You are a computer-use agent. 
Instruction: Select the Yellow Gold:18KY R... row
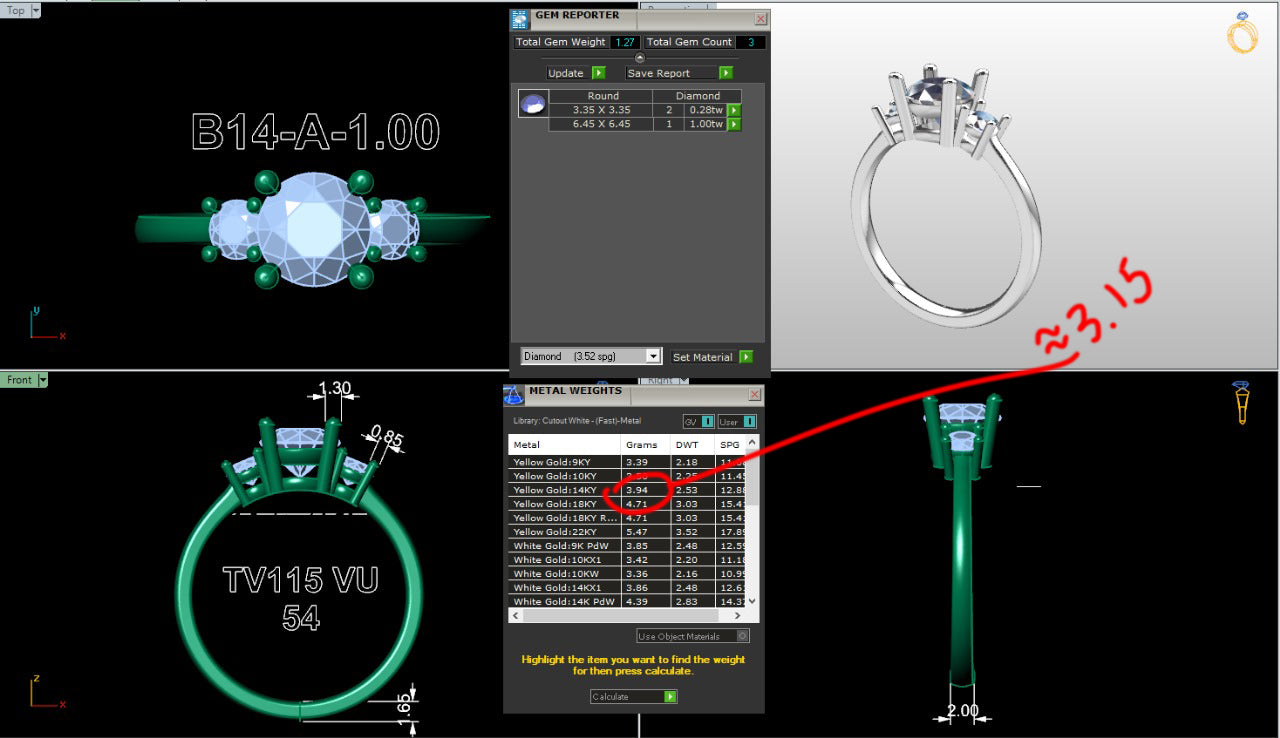point(628,518)
